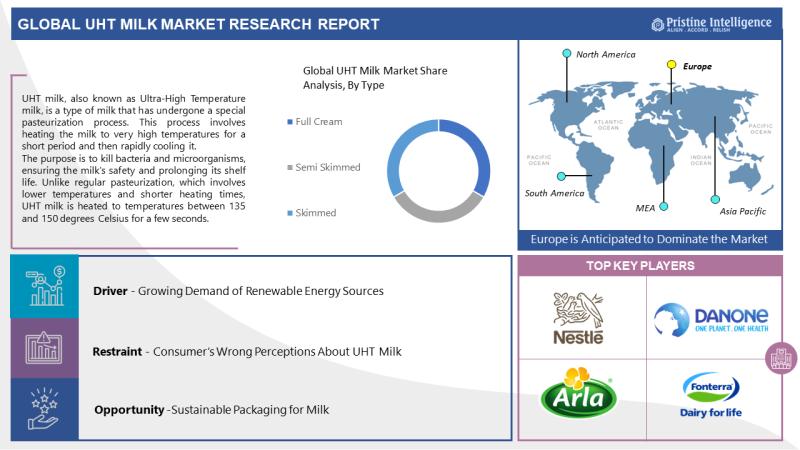Click the Danone logo

[712, 319]
